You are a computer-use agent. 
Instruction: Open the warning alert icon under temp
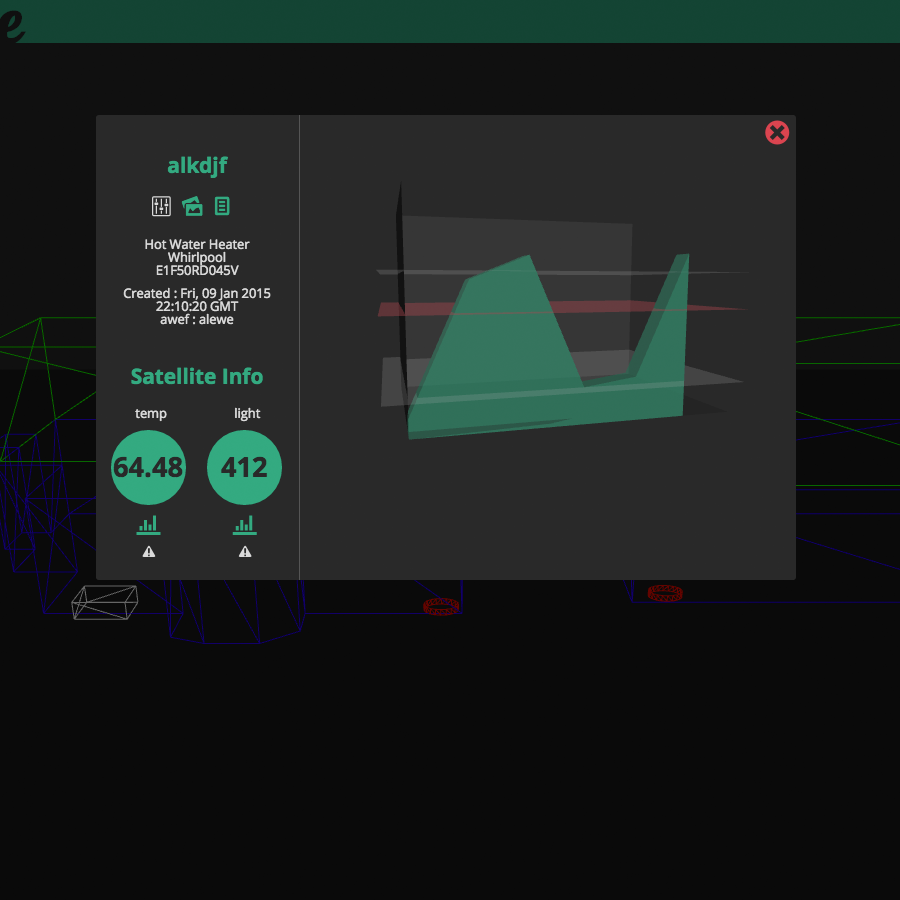(x=149, y=552)
